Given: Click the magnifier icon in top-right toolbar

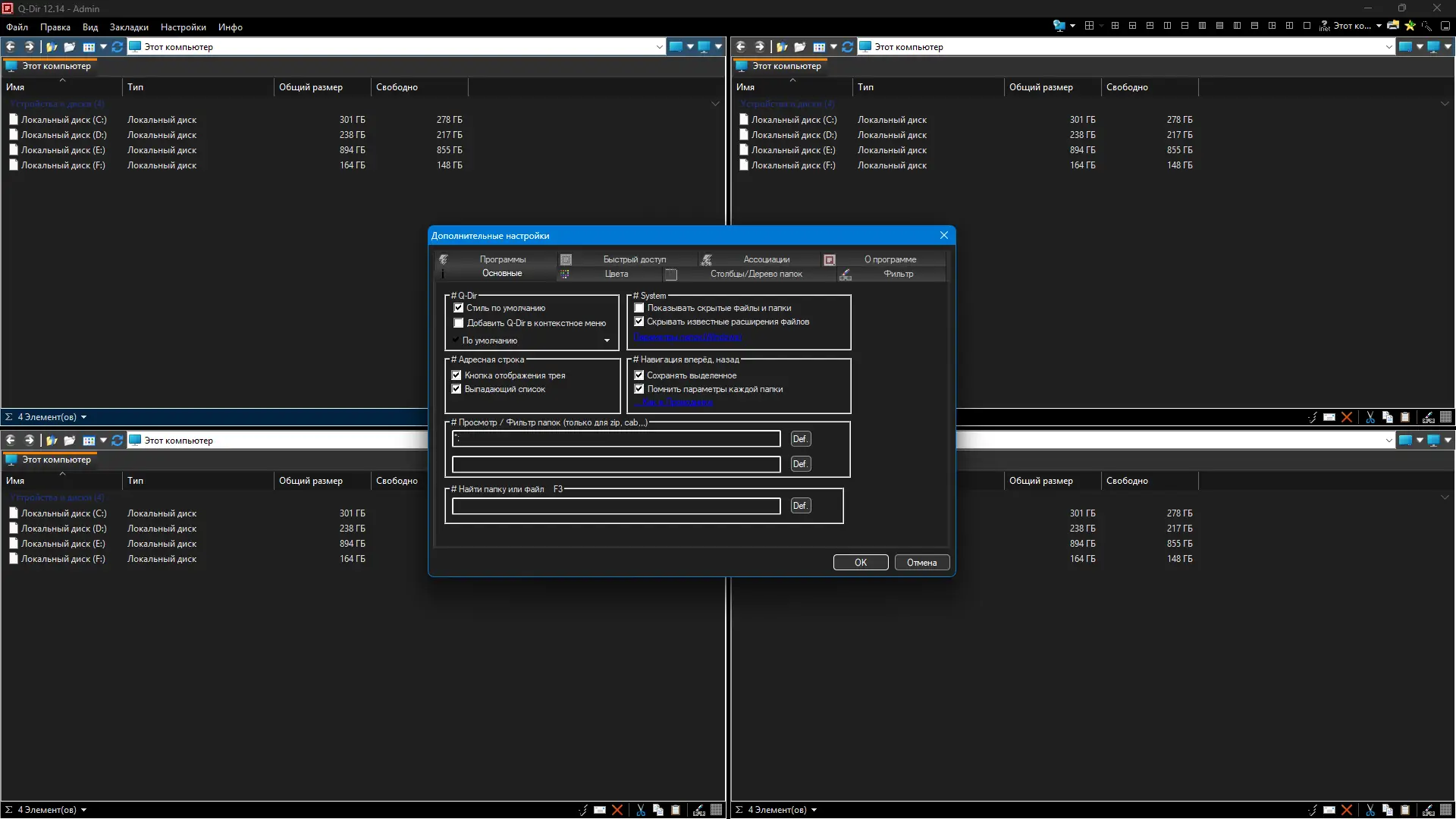Looking at the screenshot, I should click(1427, 26).
